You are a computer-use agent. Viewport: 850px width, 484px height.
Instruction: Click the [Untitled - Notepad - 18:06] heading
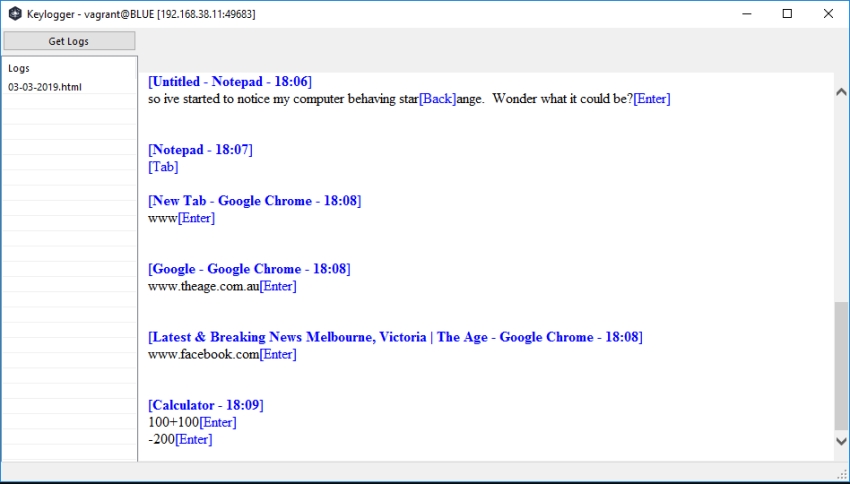pos(230,82)
